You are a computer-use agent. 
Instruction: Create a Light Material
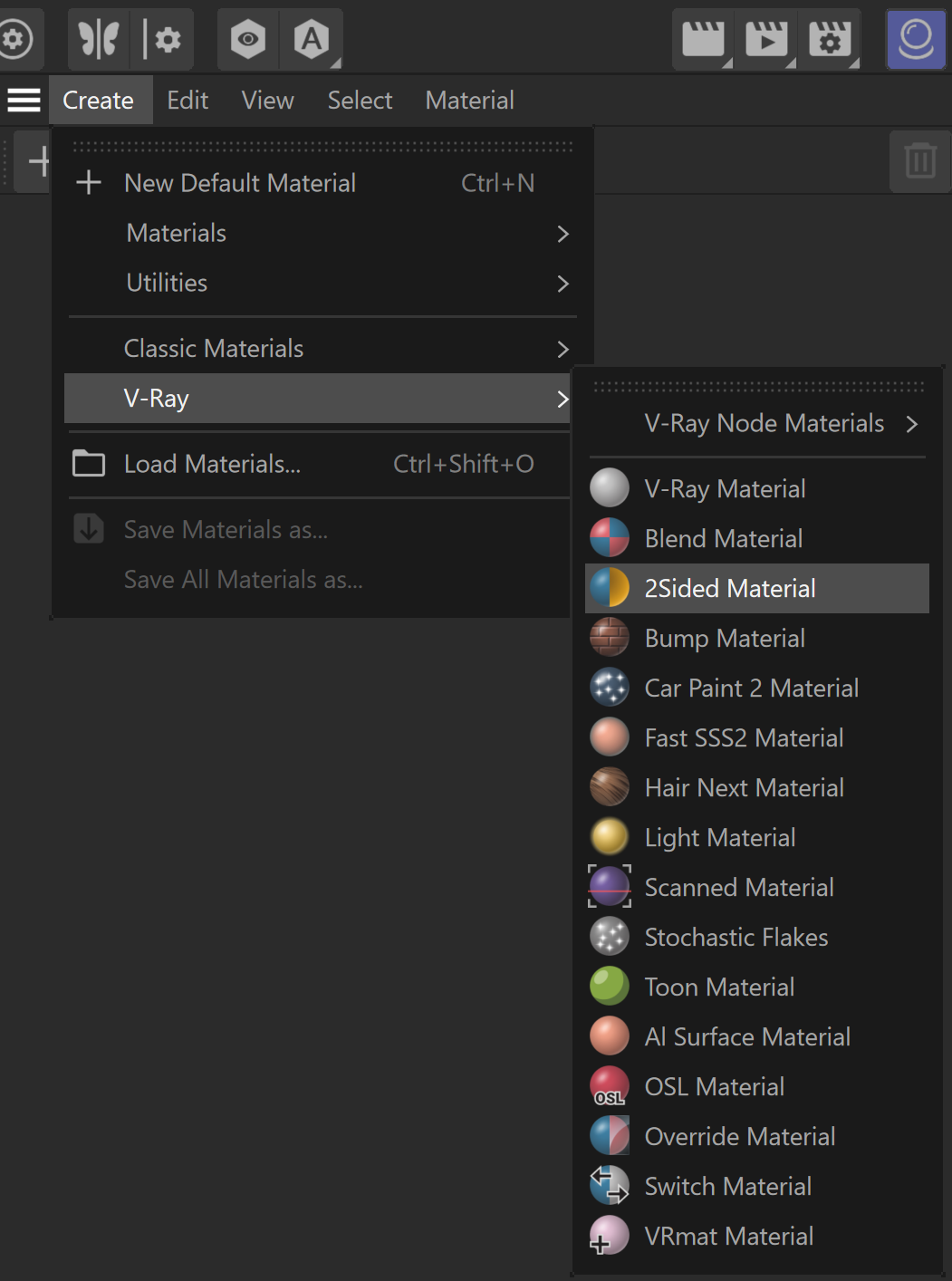pyautogui.click(x=757, y=838)
